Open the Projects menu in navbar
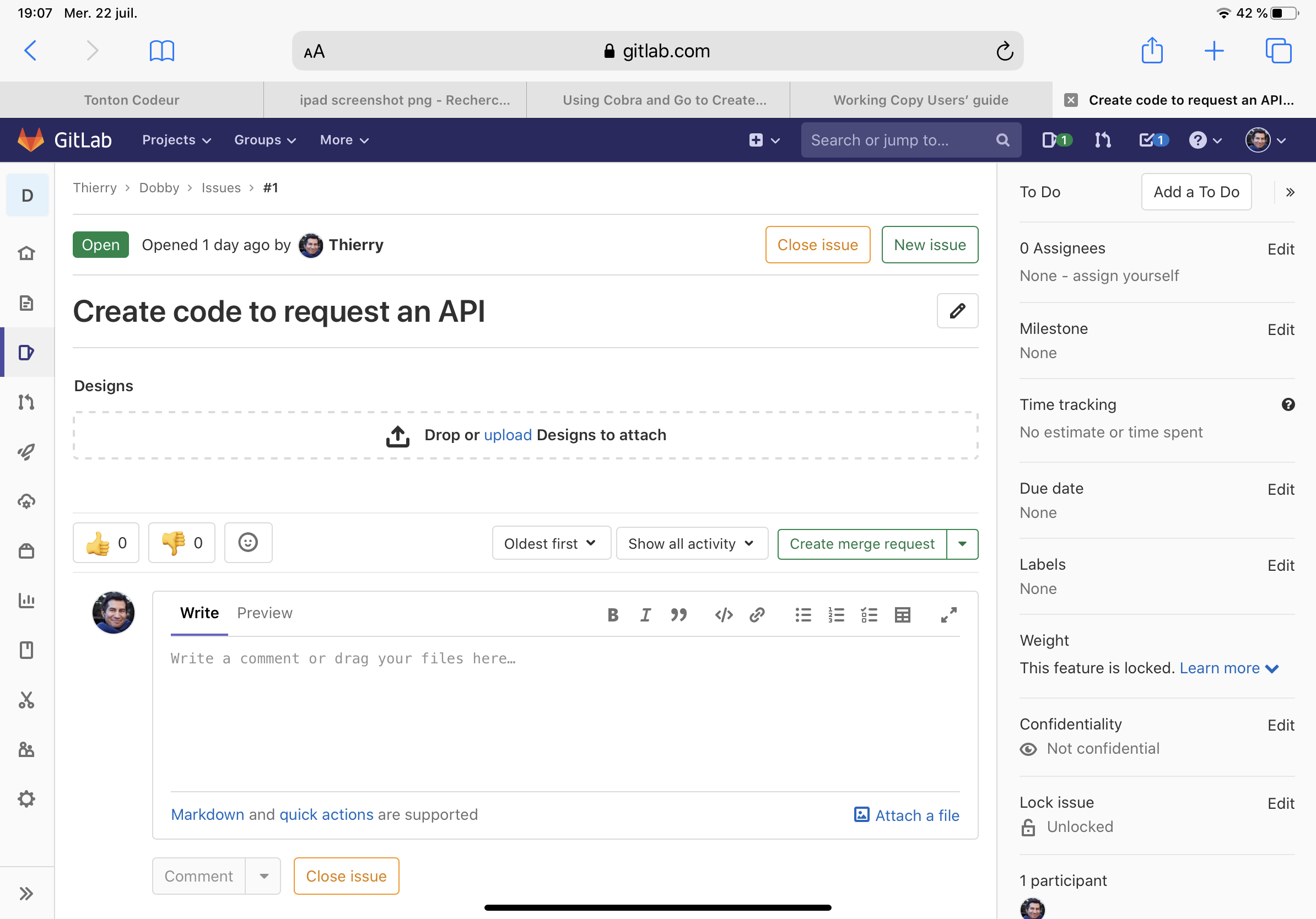1316x919 pixels. pyautogui.click(x=176, y=140)
